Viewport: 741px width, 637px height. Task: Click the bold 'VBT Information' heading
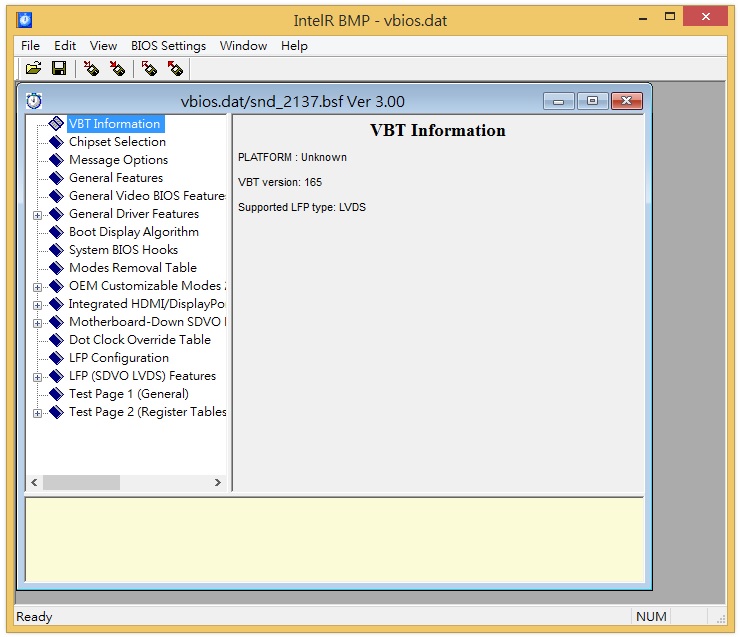[x=438, y=130]
